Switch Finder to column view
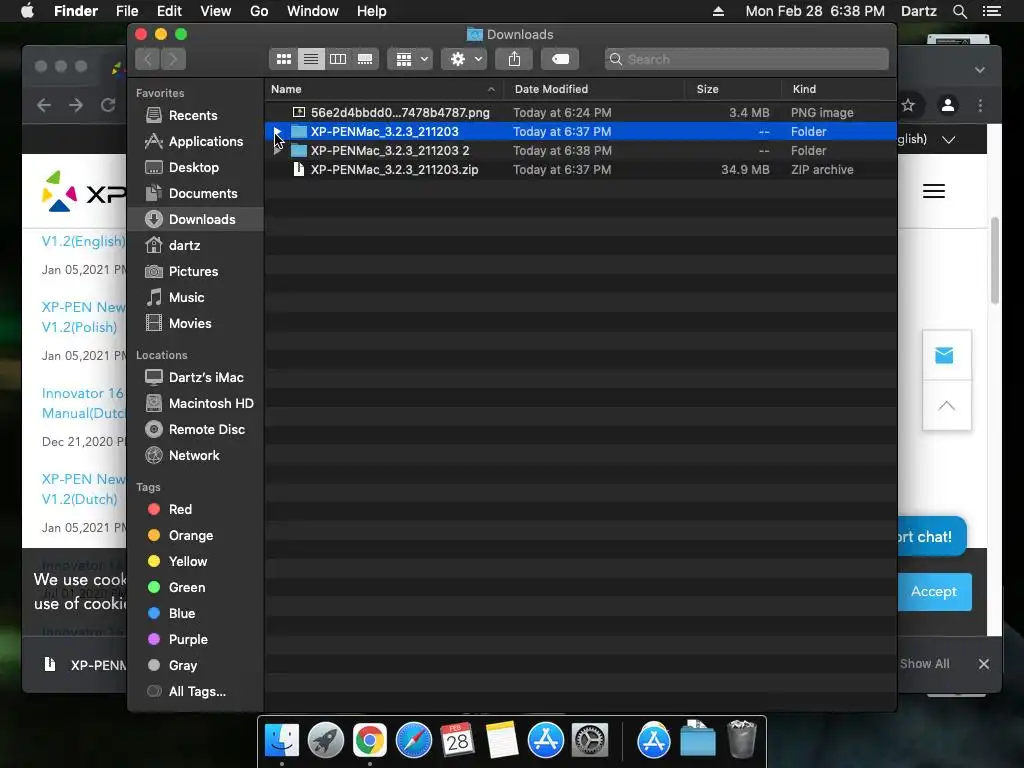The image size is (1024, 768). click(338, 59)
